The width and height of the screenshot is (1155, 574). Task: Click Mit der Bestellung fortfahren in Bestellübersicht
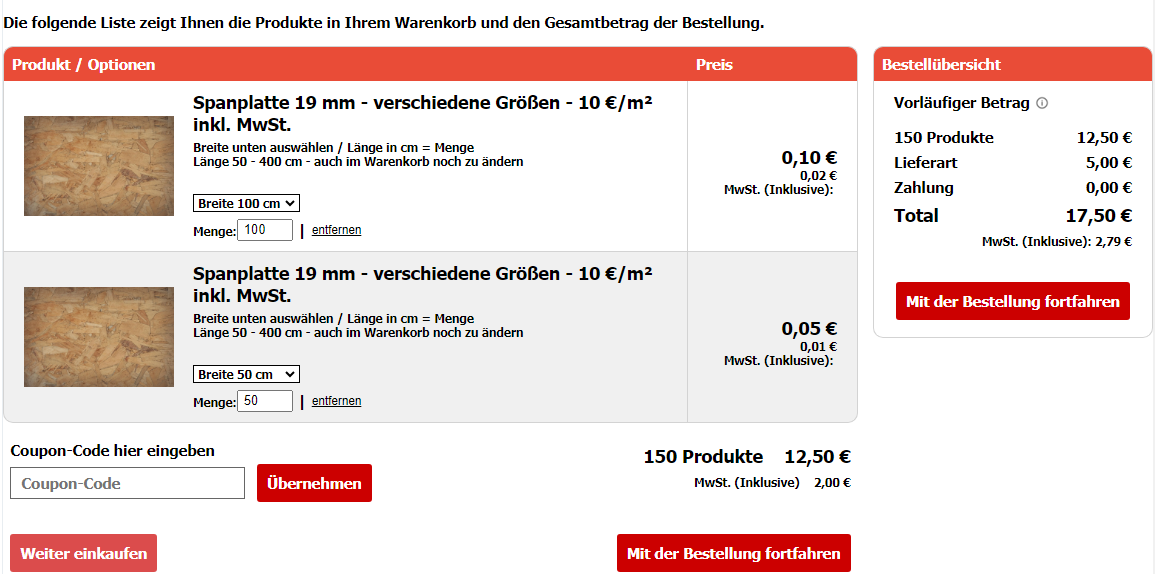tap(1013, 301)
